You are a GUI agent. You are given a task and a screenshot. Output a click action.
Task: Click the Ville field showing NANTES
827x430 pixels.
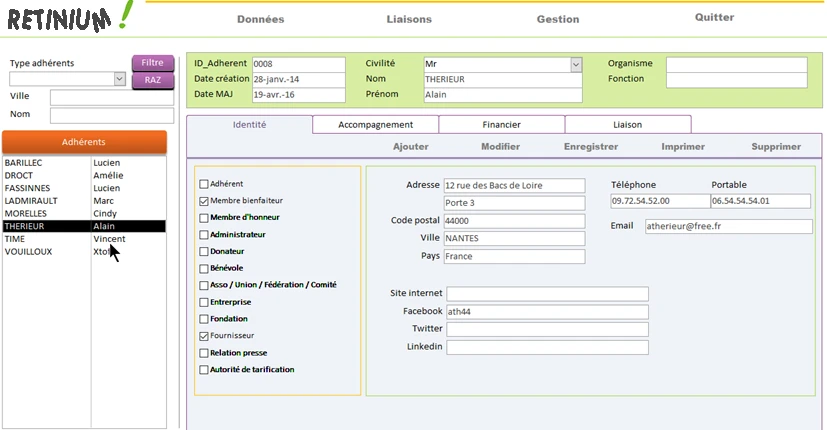[514, 238]
